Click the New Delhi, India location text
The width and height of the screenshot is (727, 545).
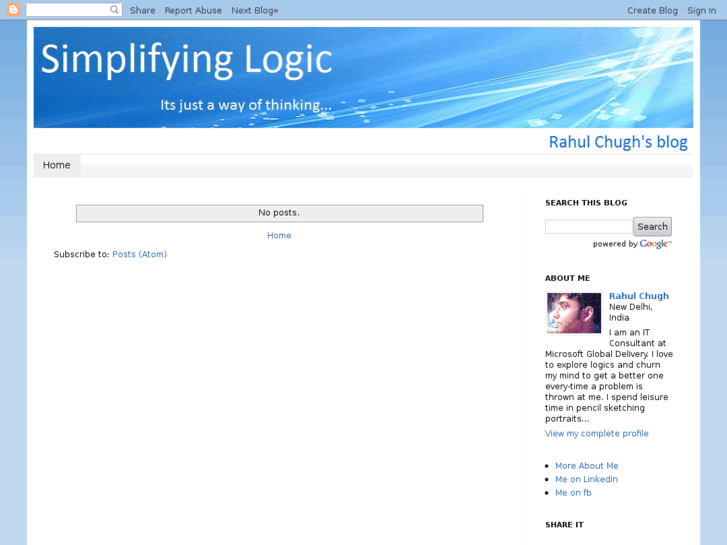tap(631, 312)
